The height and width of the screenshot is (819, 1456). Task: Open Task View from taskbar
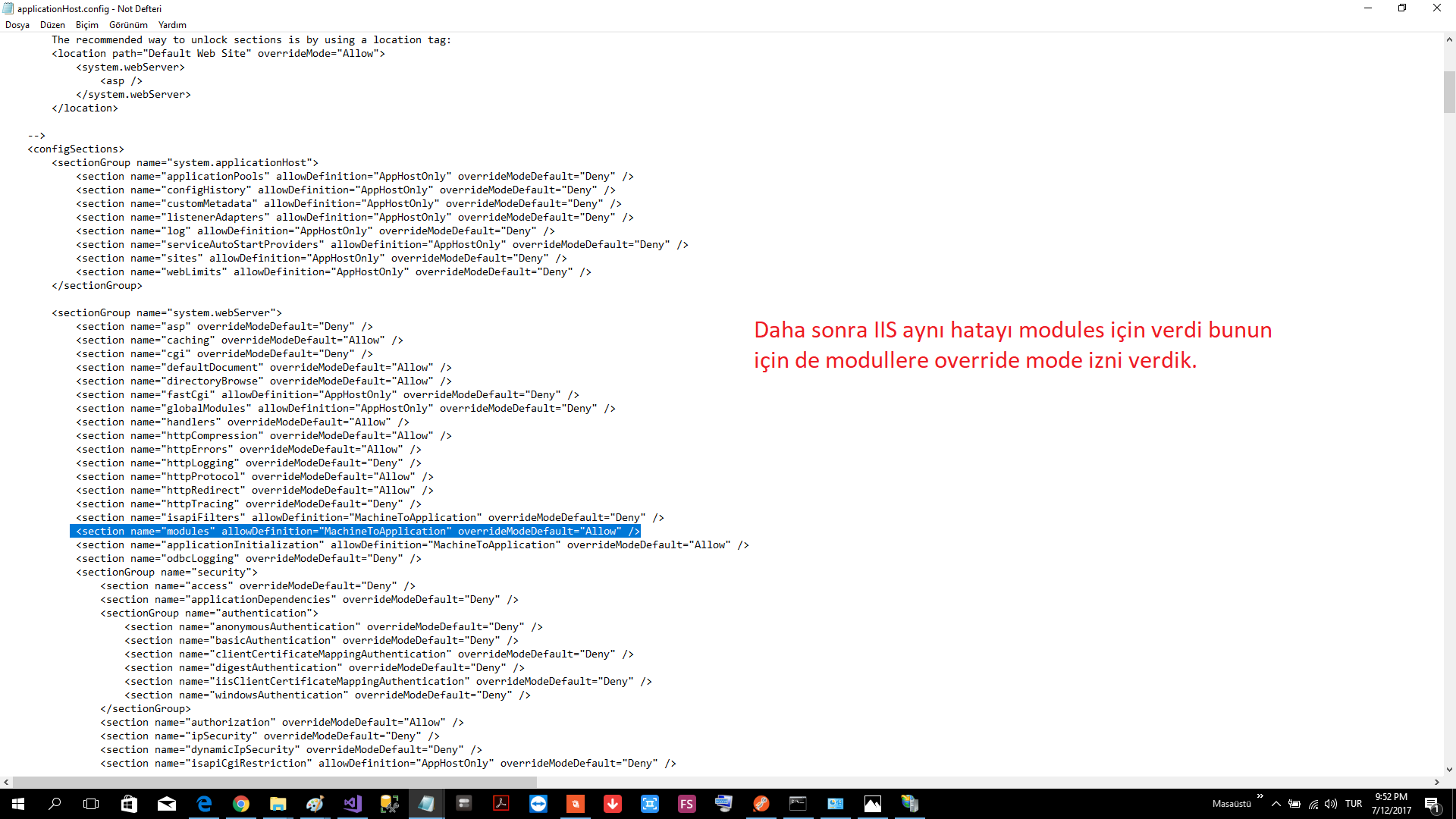pyautogui.click(x=91, y=804)
